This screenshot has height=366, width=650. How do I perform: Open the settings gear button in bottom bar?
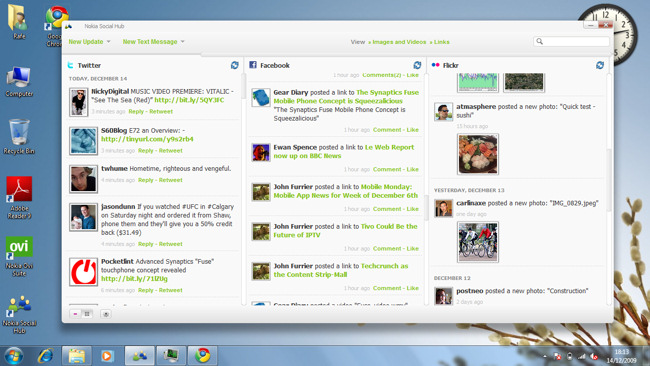tap(106, 314)
